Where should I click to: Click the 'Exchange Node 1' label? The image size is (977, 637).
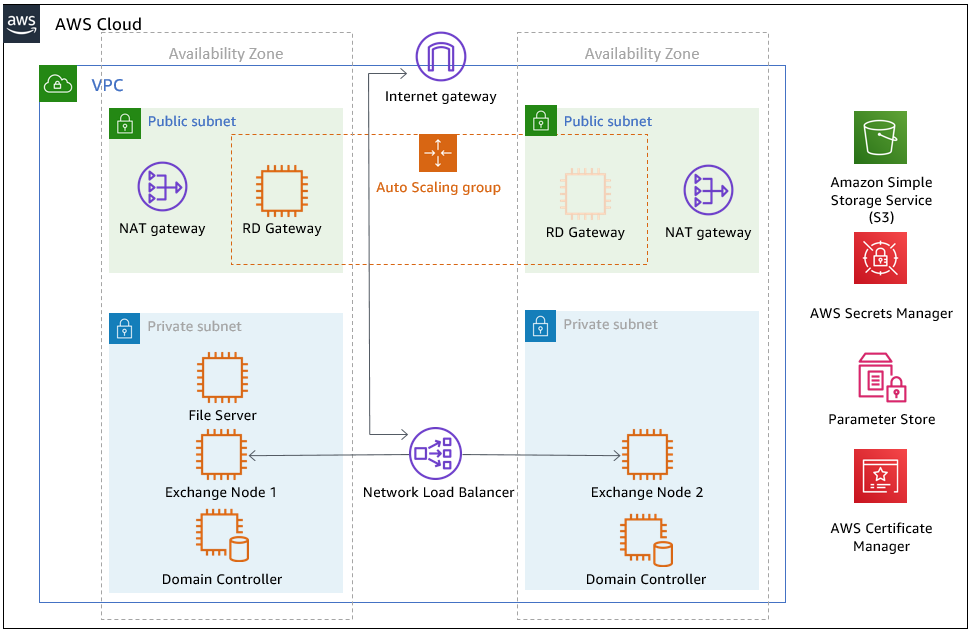[221, 492]
